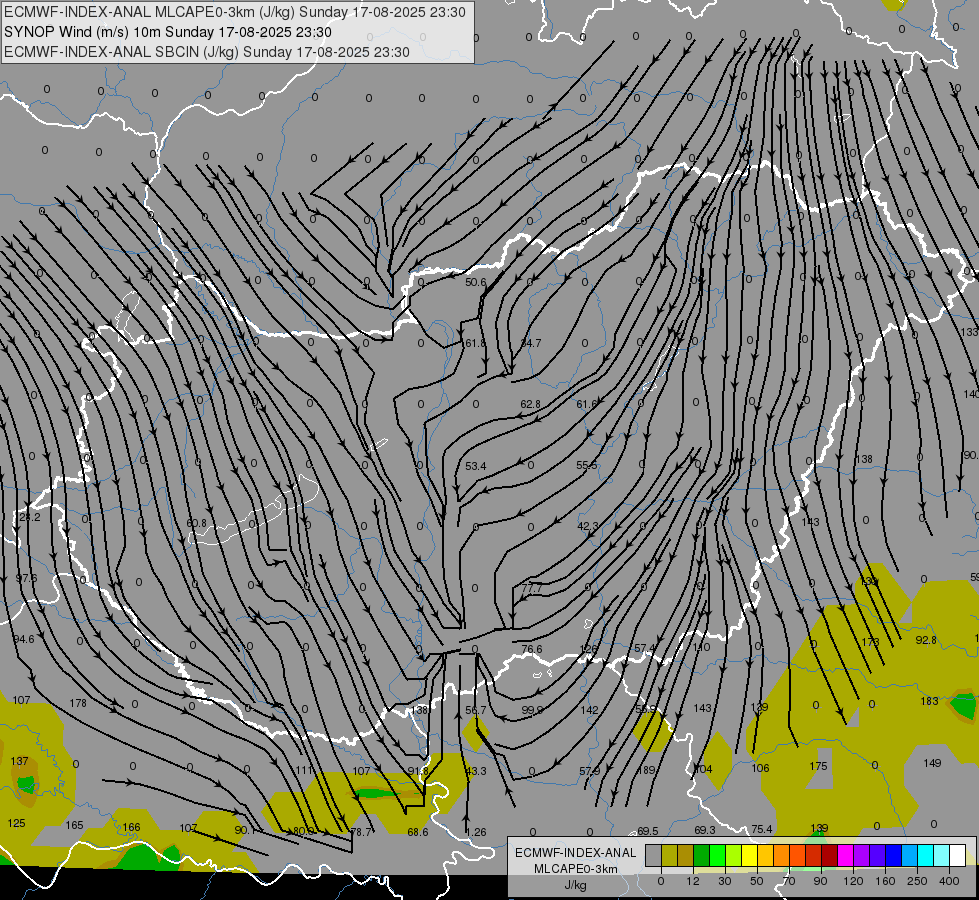Click legend scale value 50
Viewport: 979px width, 900px height.
(756, 881)
